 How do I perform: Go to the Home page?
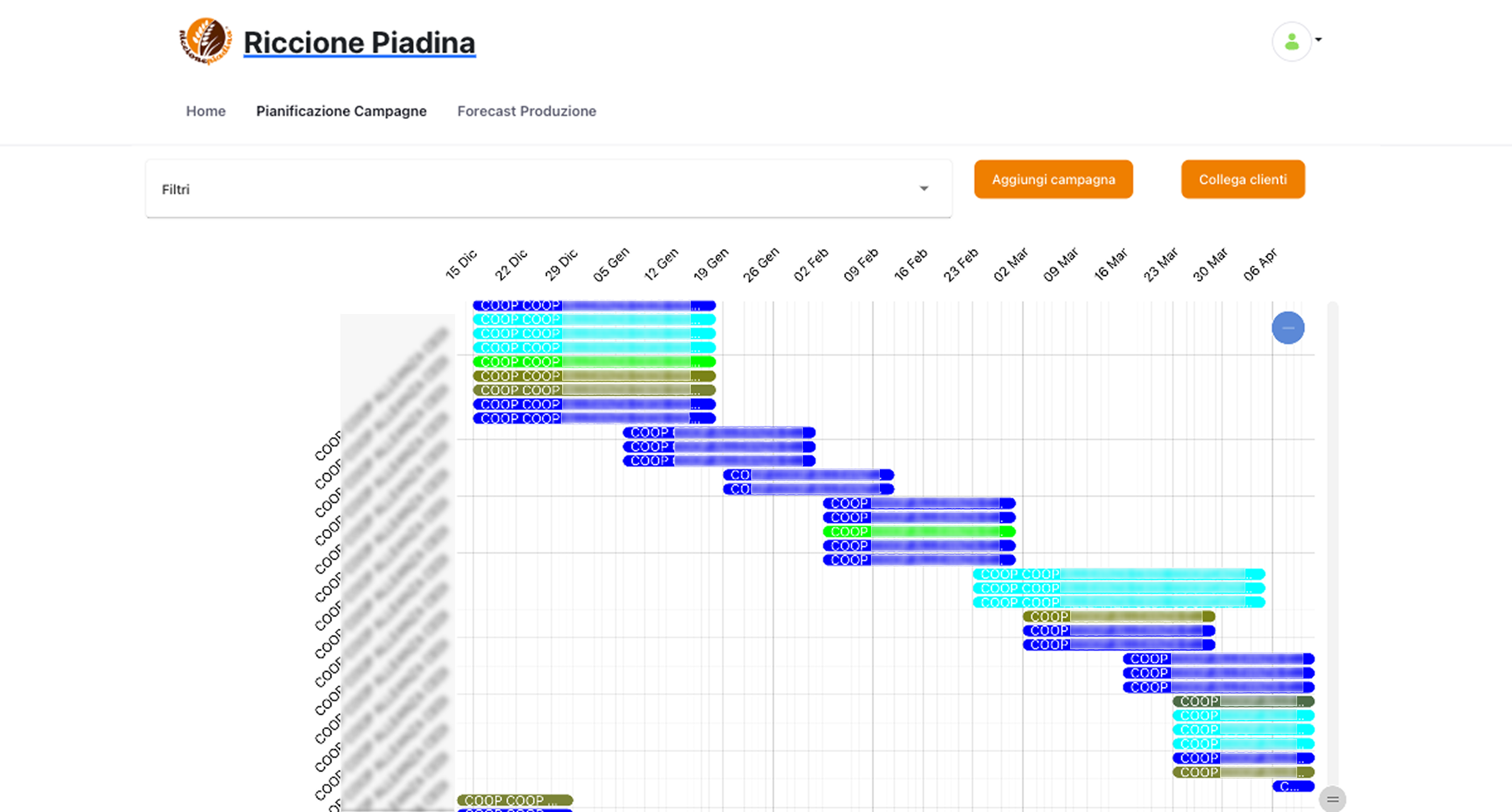[205, 111]
